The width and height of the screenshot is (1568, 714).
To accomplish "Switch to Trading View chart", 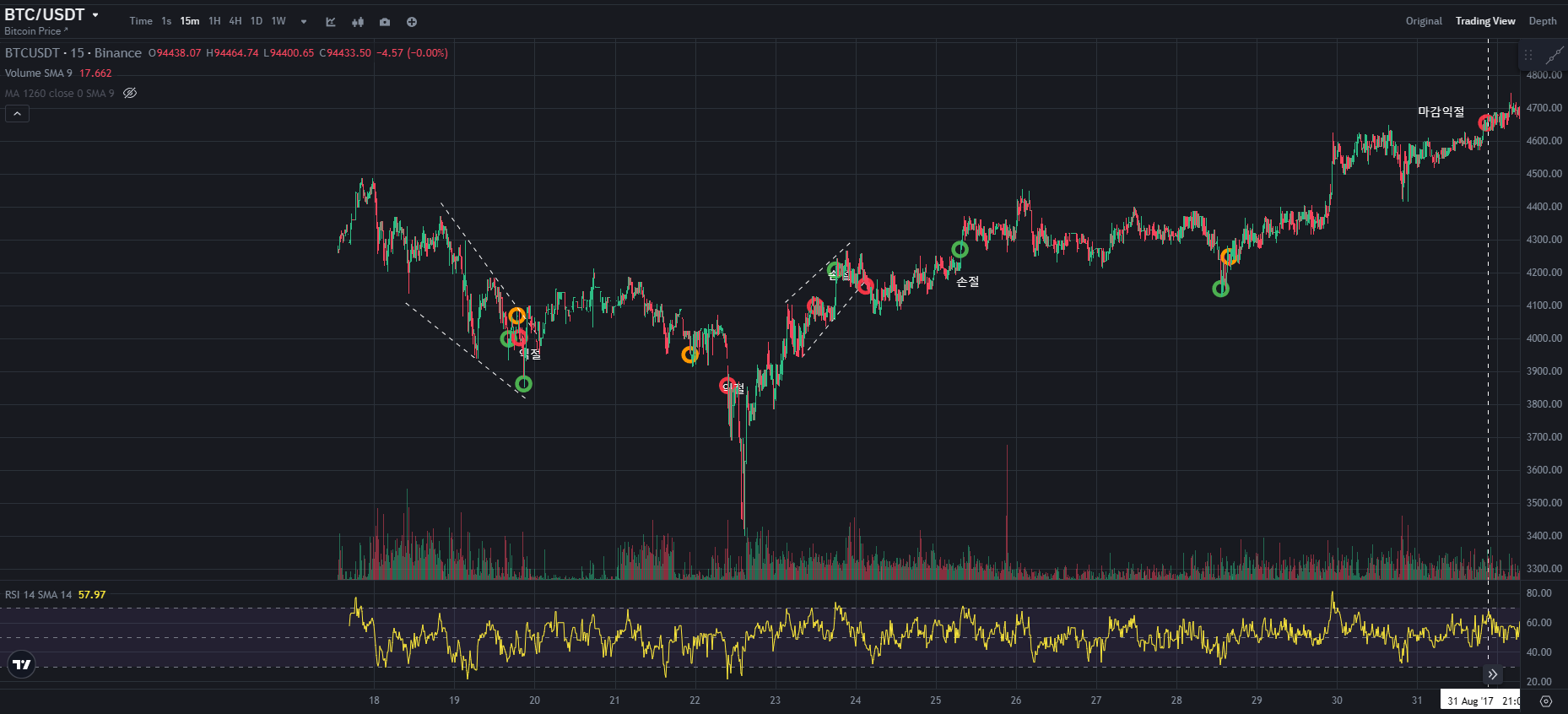I will 1485,21.
